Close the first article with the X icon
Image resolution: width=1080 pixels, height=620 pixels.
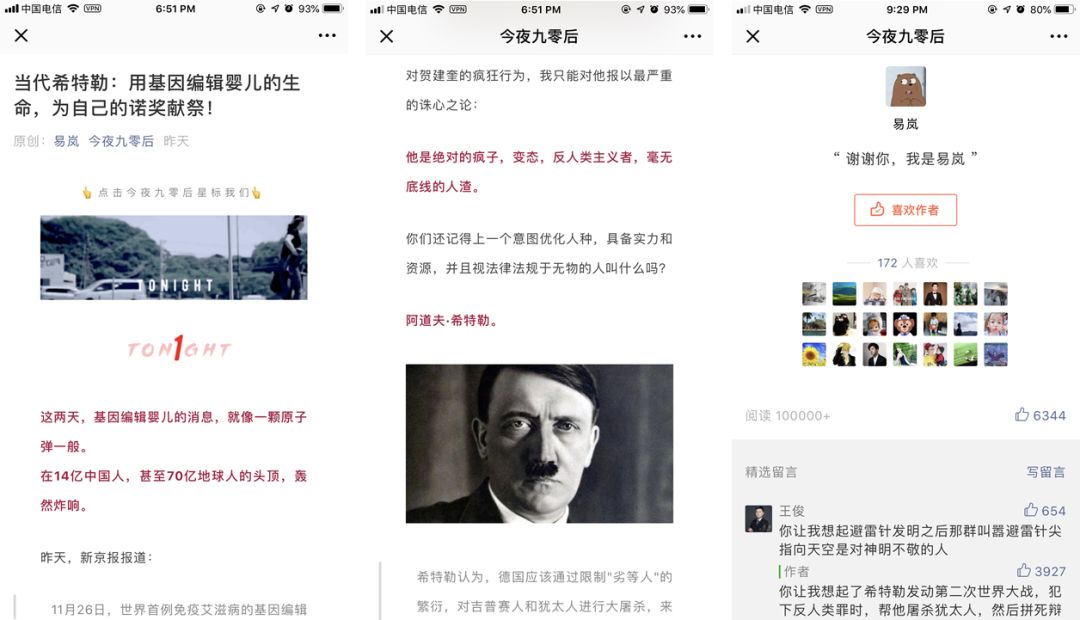(21, 35)
